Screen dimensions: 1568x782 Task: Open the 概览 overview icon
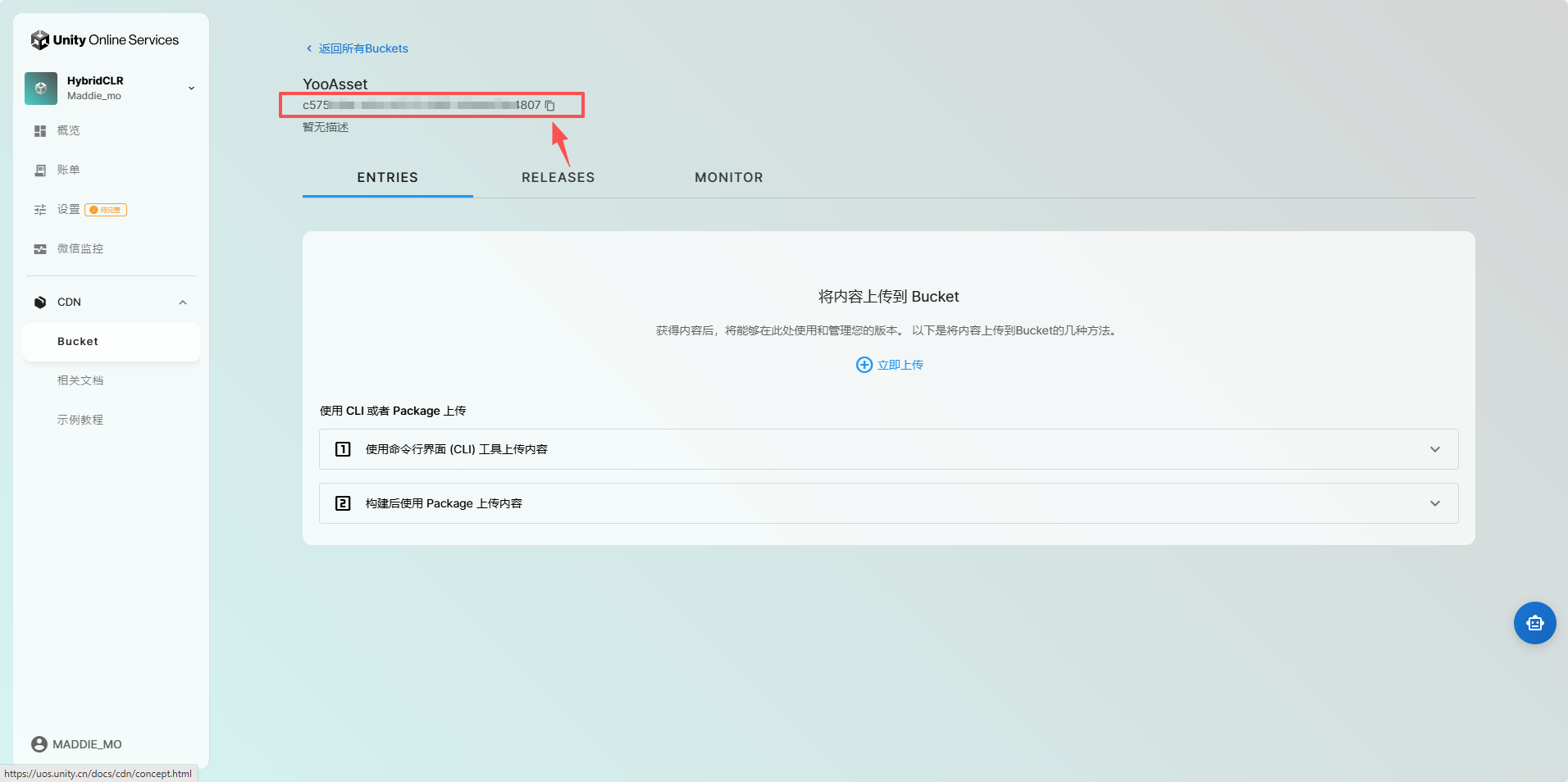click(x=40, y=131)
